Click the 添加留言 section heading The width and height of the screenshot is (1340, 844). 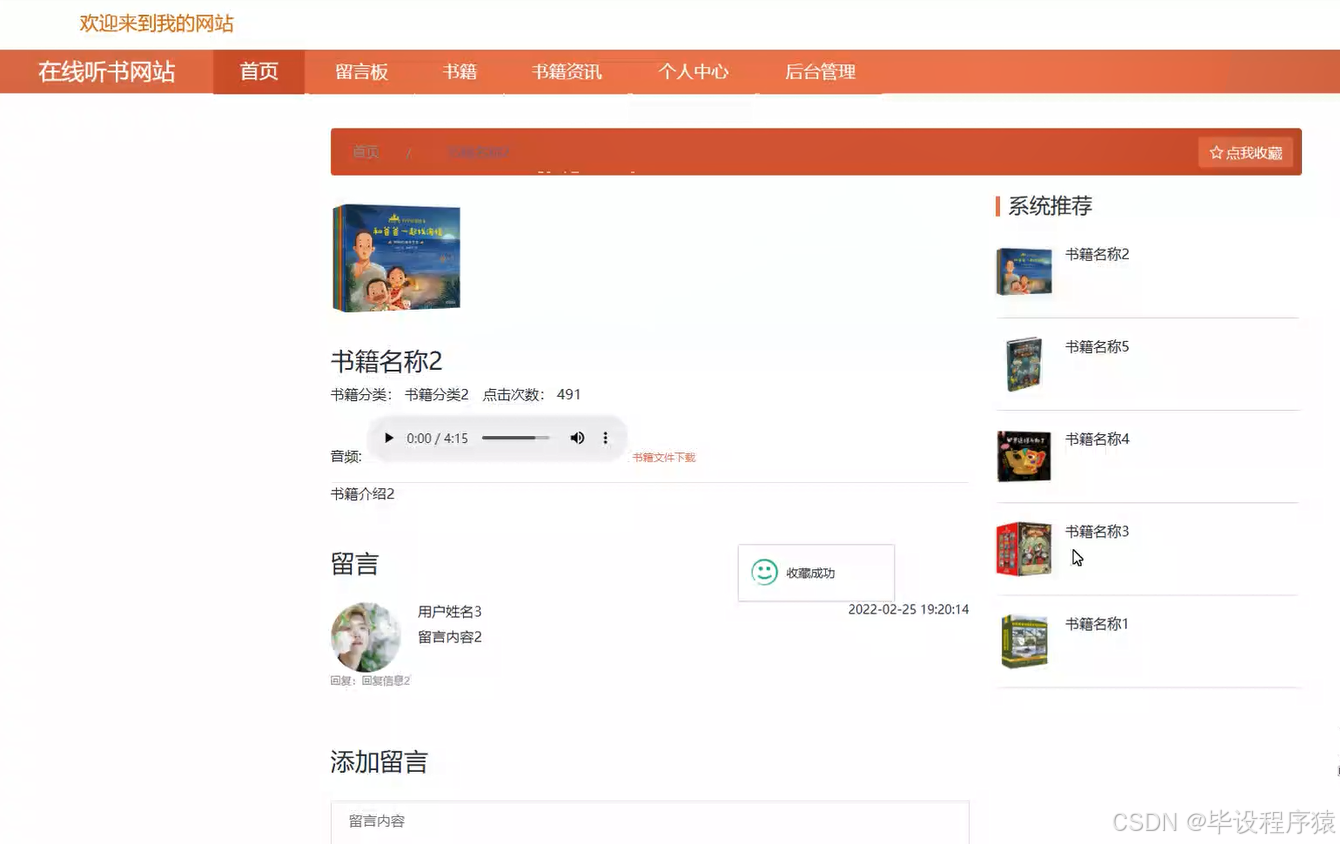379,762
